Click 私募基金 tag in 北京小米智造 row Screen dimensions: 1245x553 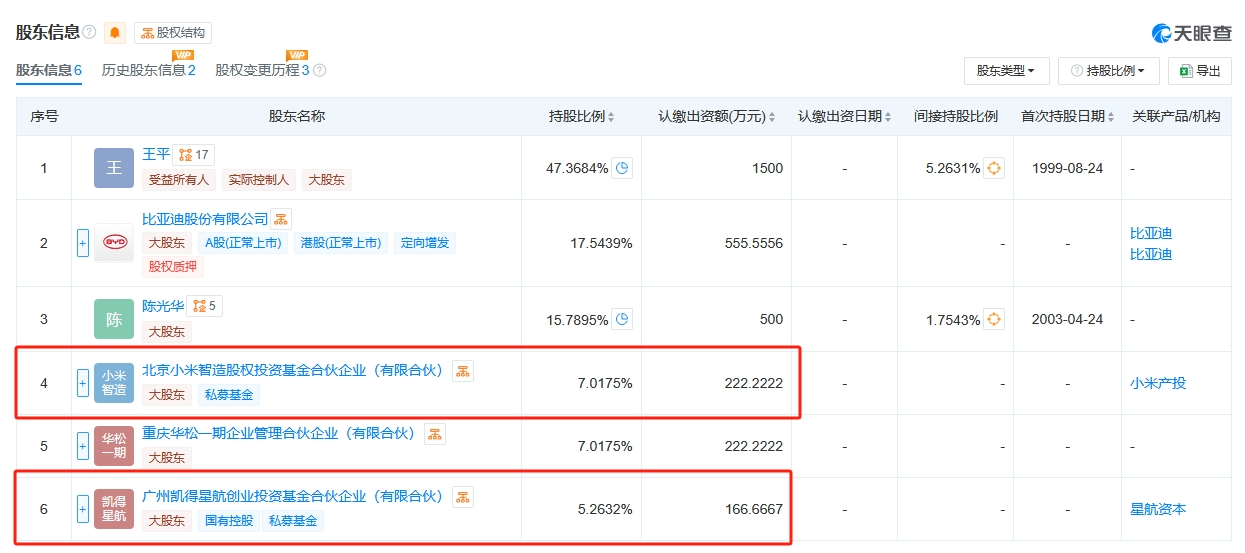pyautogui.click(x=229, y=395)
